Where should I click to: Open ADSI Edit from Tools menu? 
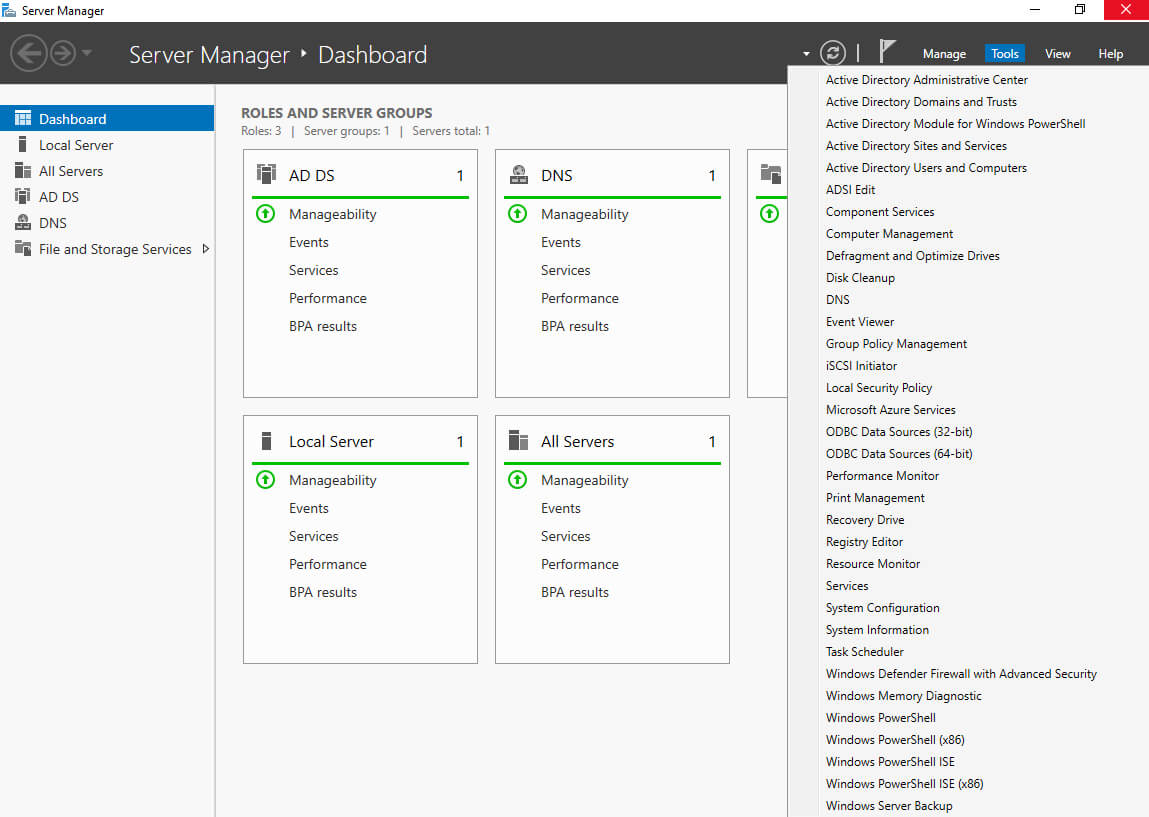(x=850, y=190)
